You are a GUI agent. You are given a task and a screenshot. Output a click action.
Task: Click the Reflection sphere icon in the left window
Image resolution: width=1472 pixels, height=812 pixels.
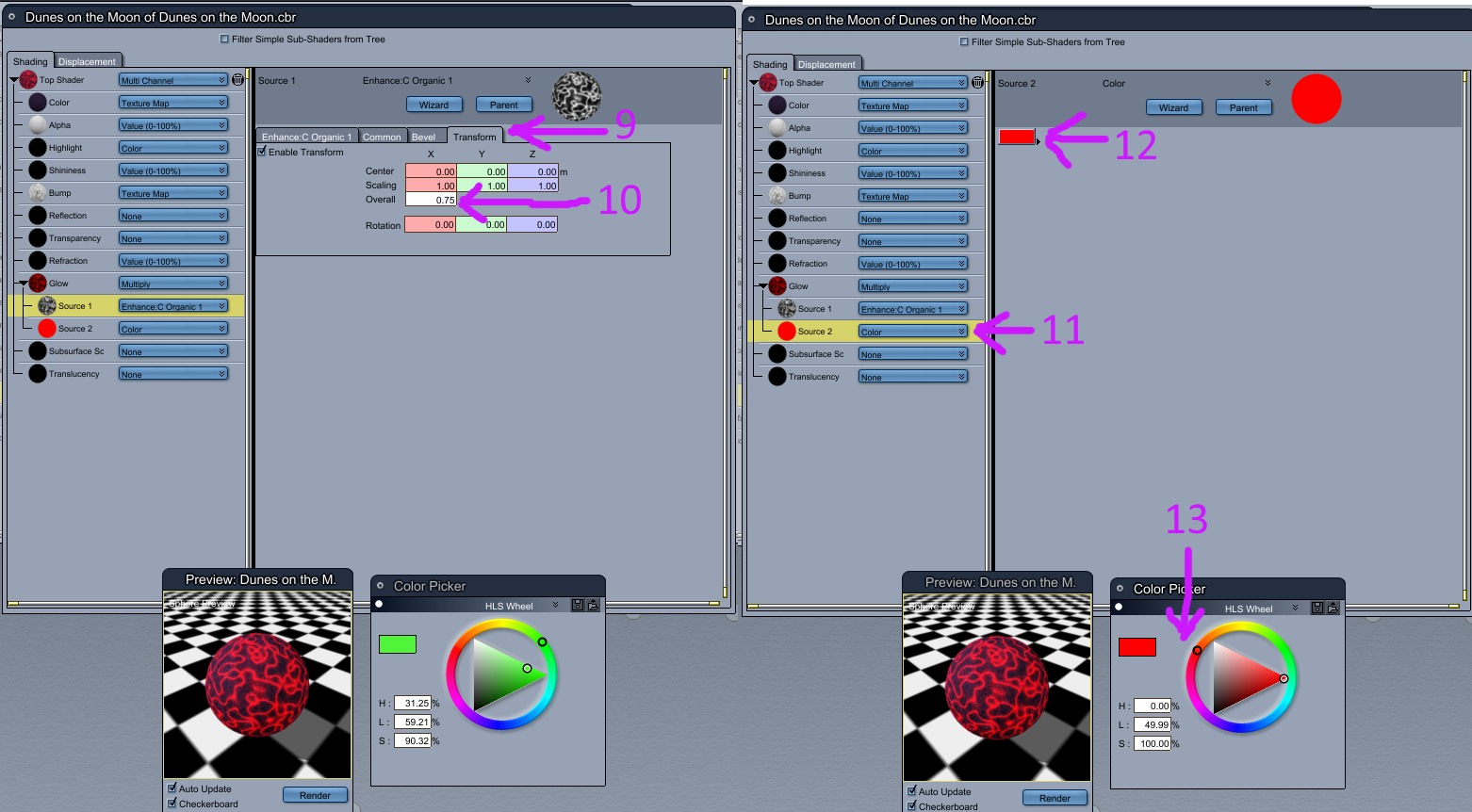[38, 216]
